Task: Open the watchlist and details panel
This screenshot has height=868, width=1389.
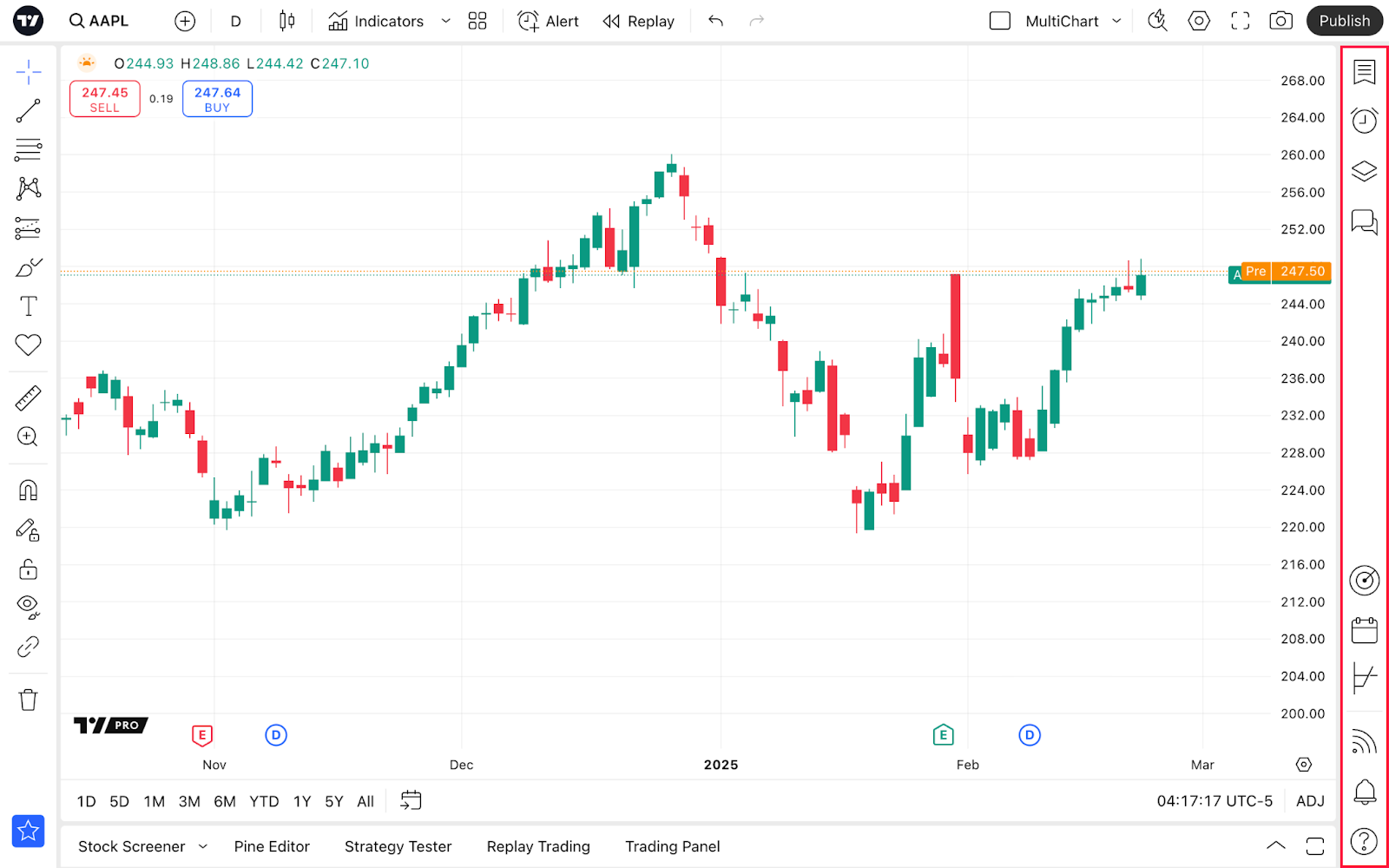Action: pyautogui.click(x=1364, y=72)
